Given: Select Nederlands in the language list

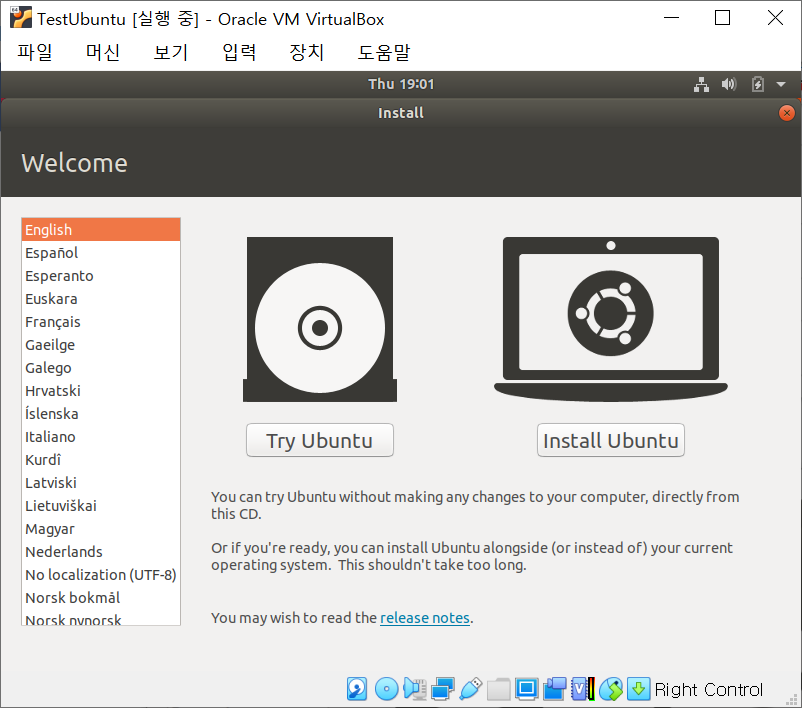Looking at the screenshot, I should tap(101, 552).
